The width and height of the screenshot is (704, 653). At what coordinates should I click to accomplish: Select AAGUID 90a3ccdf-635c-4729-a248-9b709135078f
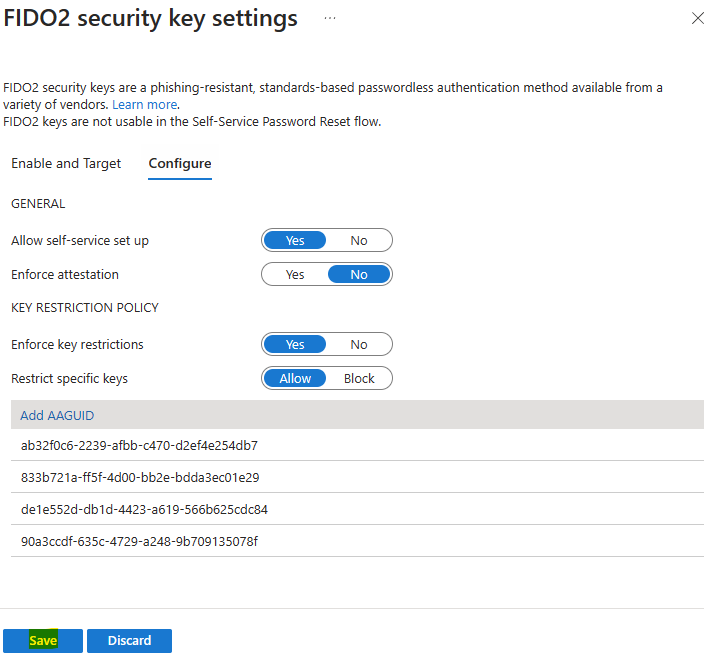[x=357, y=541]
